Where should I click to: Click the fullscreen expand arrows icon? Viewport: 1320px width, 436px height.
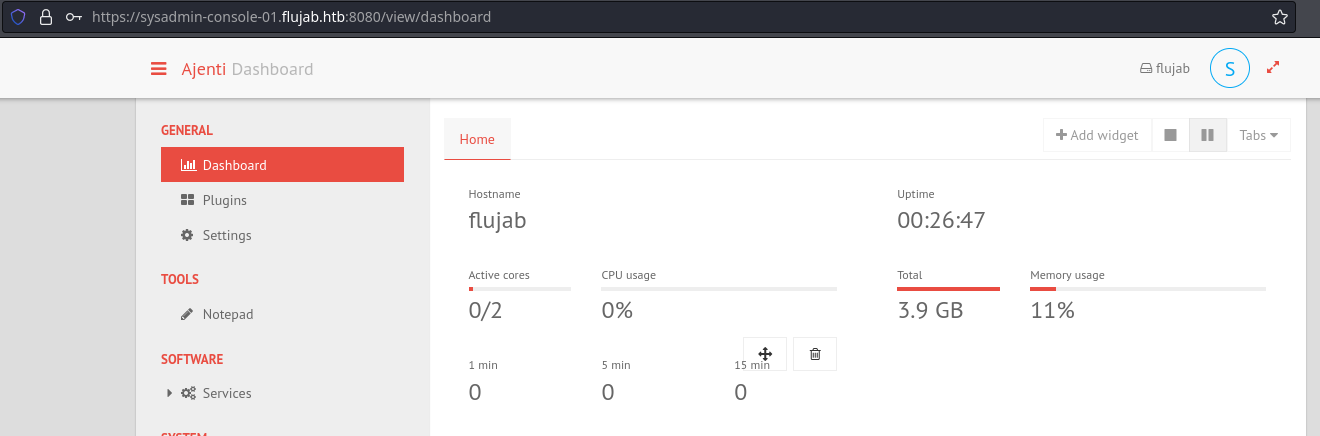[x=1273, y=68]
